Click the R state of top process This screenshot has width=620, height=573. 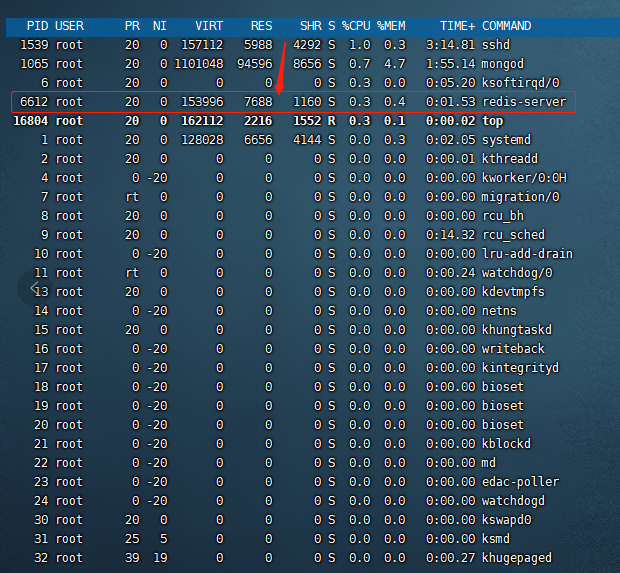(332, 121)
